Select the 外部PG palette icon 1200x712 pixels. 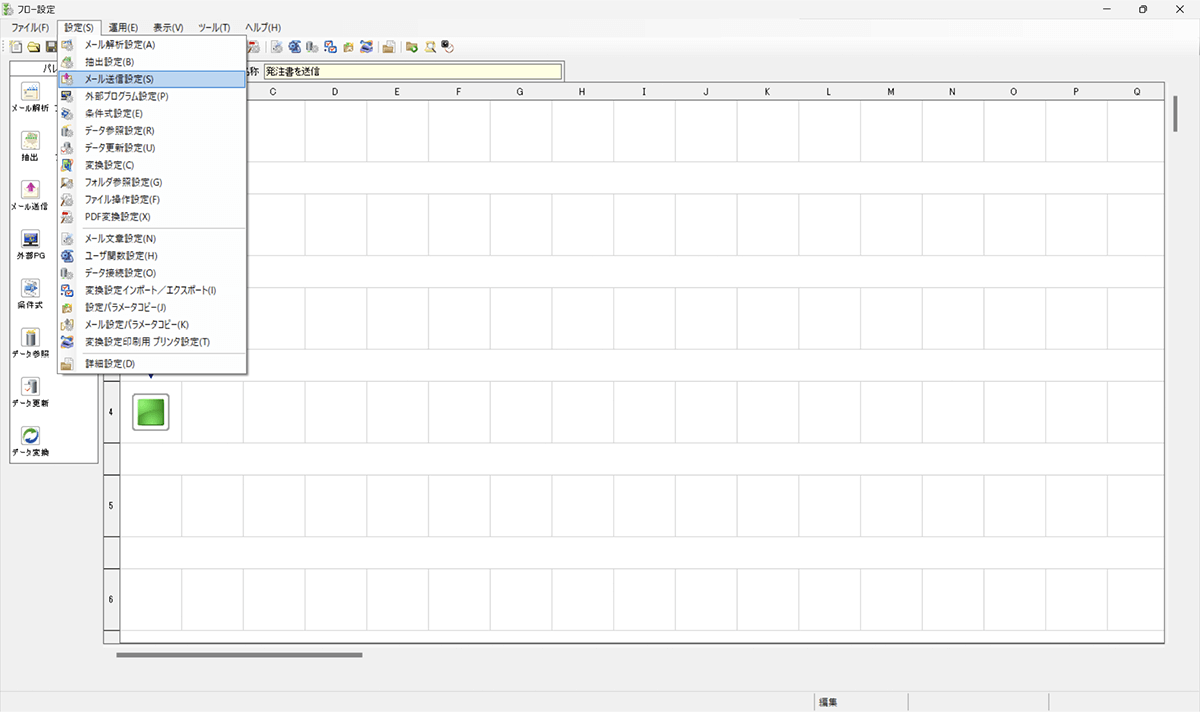[30, 238]
